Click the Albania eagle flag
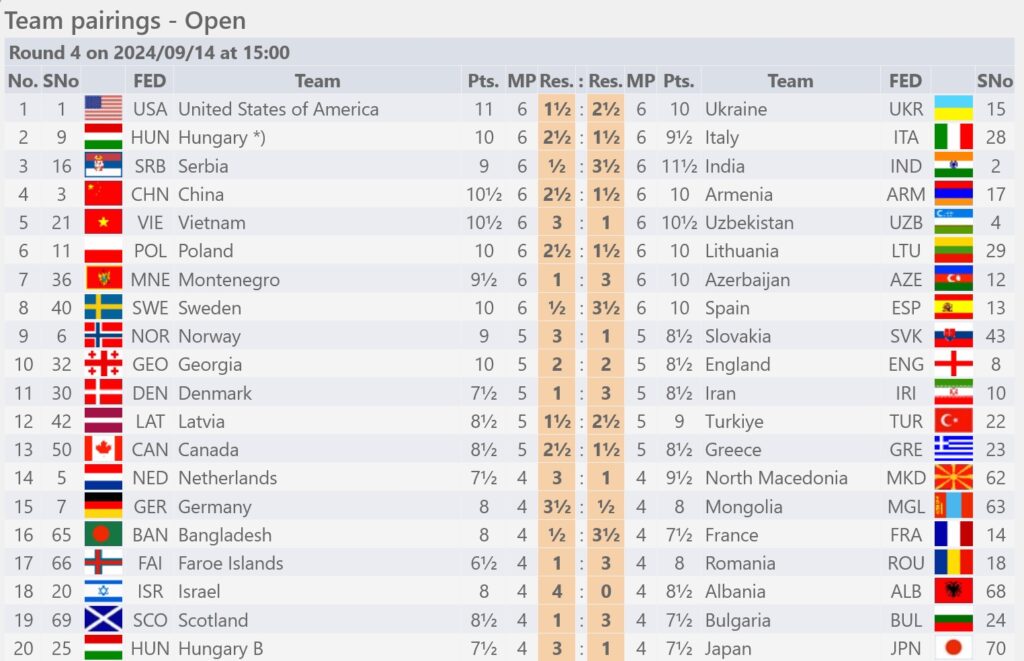The width and height of the screenshot is (1024, 661). [953, 591]
